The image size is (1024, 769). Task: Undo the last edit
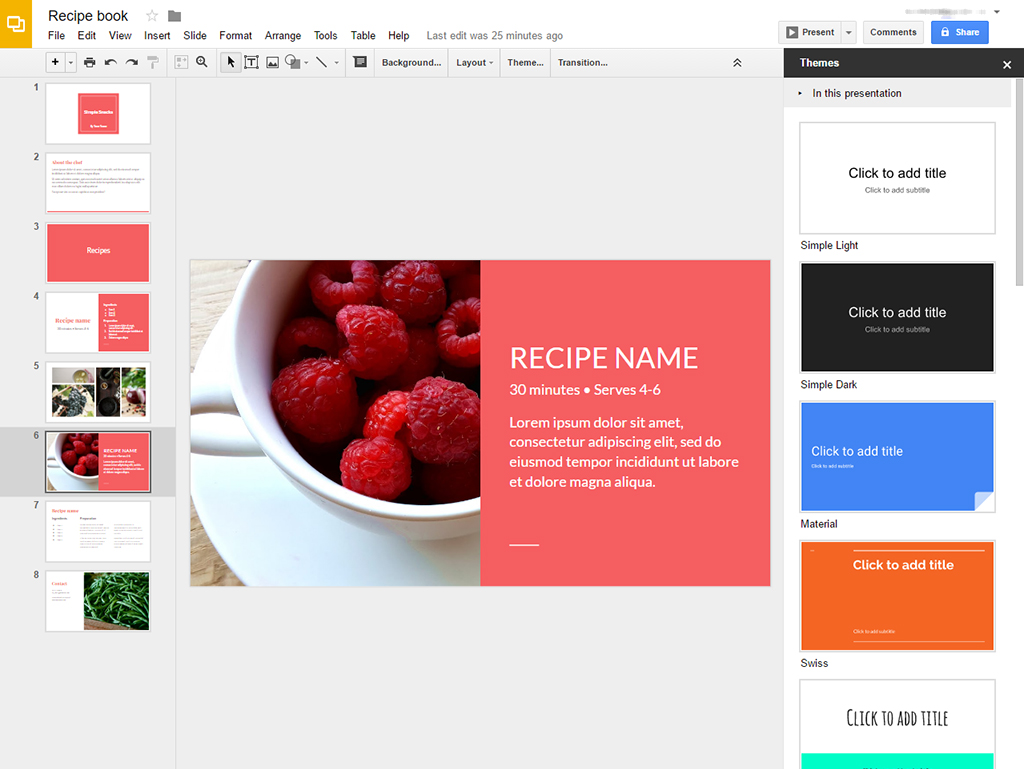[111, 62]
